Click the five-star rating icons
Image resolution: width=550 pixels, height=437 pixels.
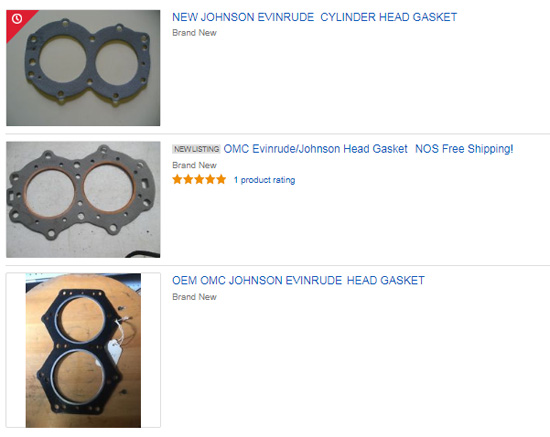[x=199, y=180]
